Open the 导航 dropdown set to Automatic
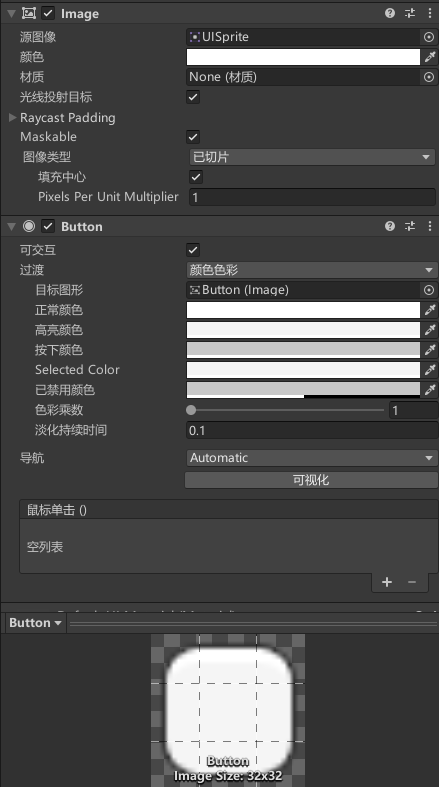The image size is (439, 787). coord(312,458)
